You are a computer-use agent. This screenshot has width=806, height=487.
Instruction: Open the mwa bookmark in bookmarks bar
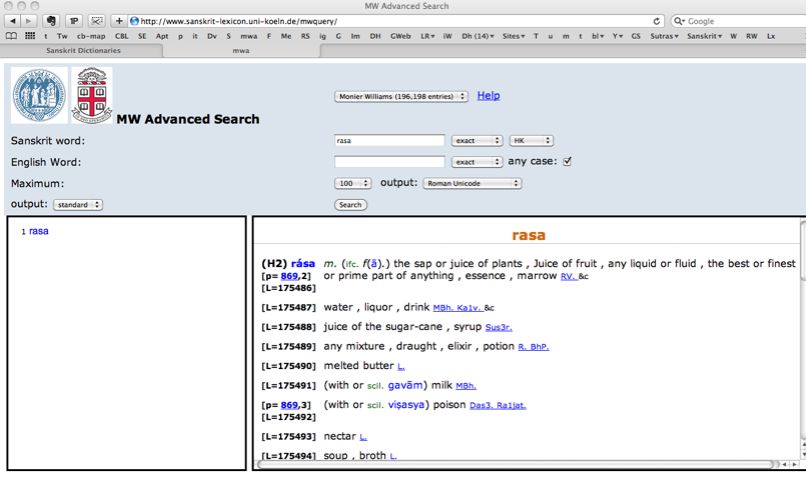pyautogui.click(x=249, y=36)
